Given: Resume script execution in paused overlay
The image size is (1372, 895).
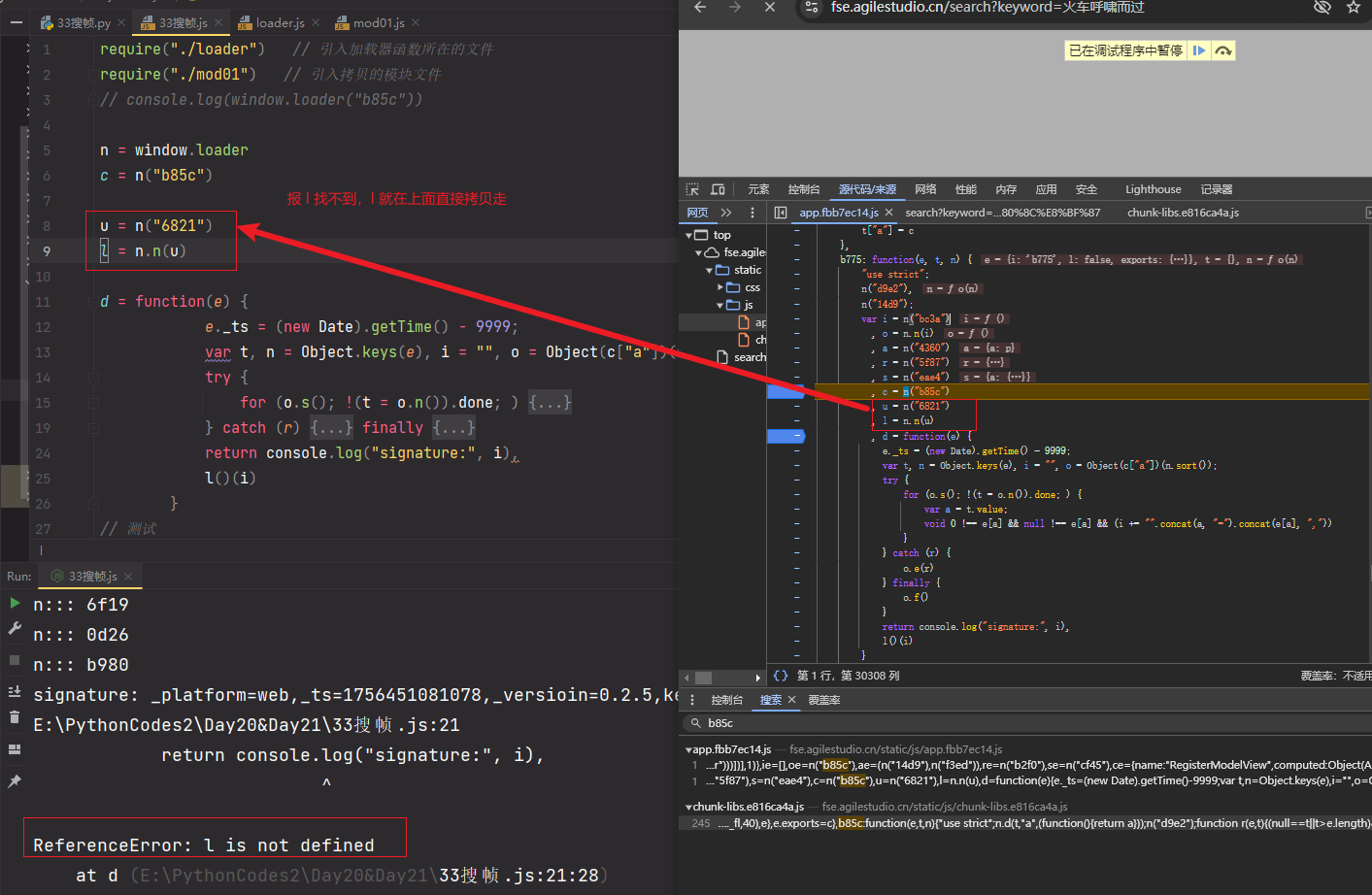Looking at the screenshot, I should click(1199, 50).
